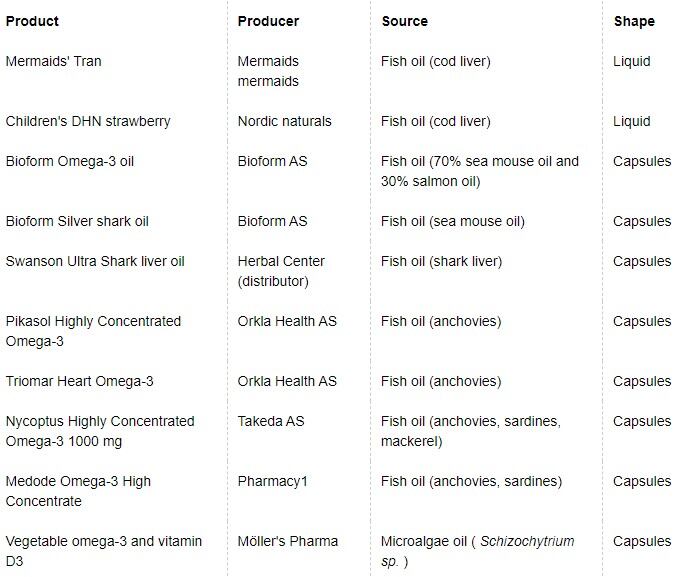Click Bioform Omega-3 oil product entry
This screenshot has width=681, height=577.
pyautogui.click(x=69, y=161)
